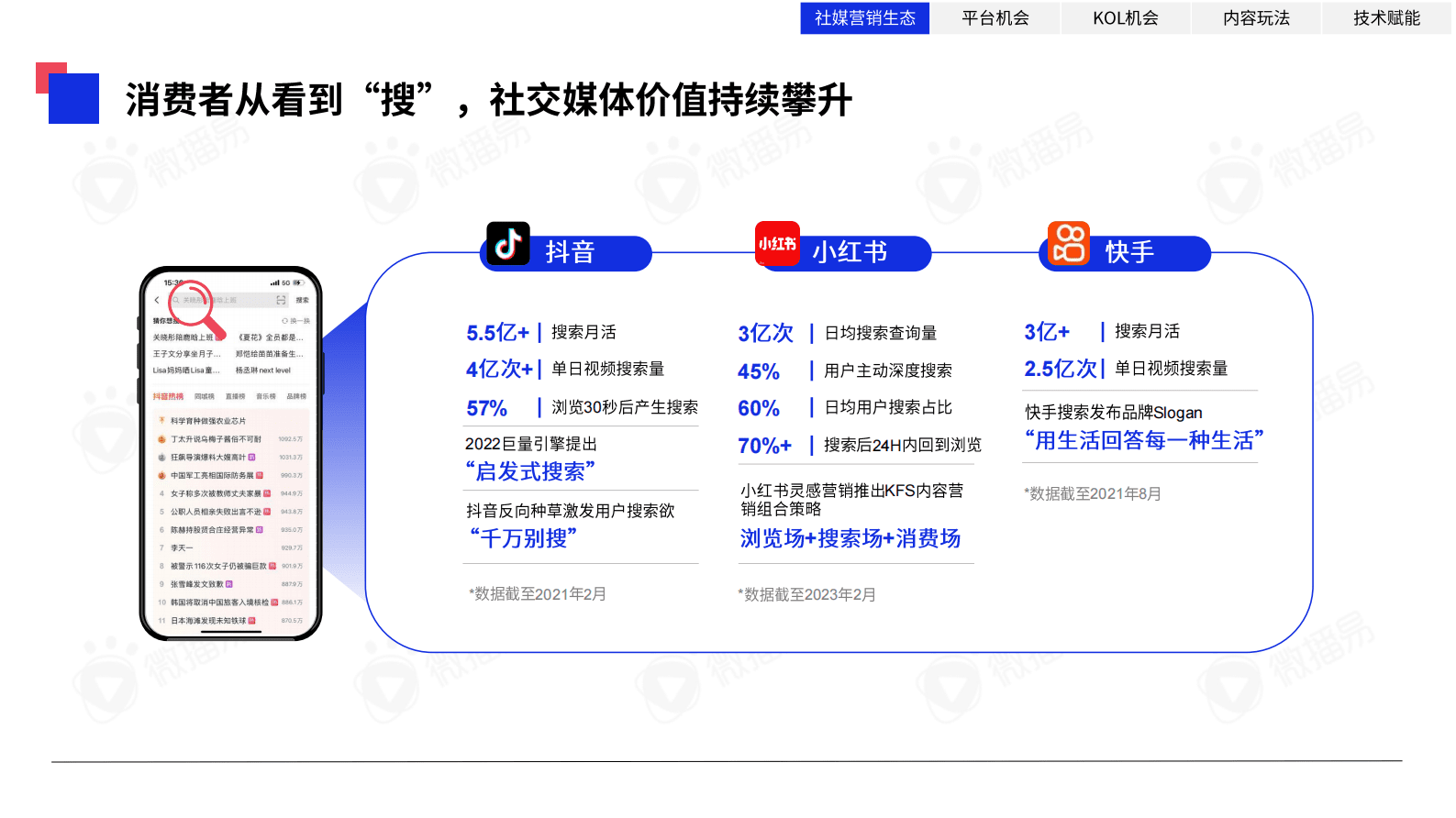Click the Kuaishou orange logo icon

1069,244
